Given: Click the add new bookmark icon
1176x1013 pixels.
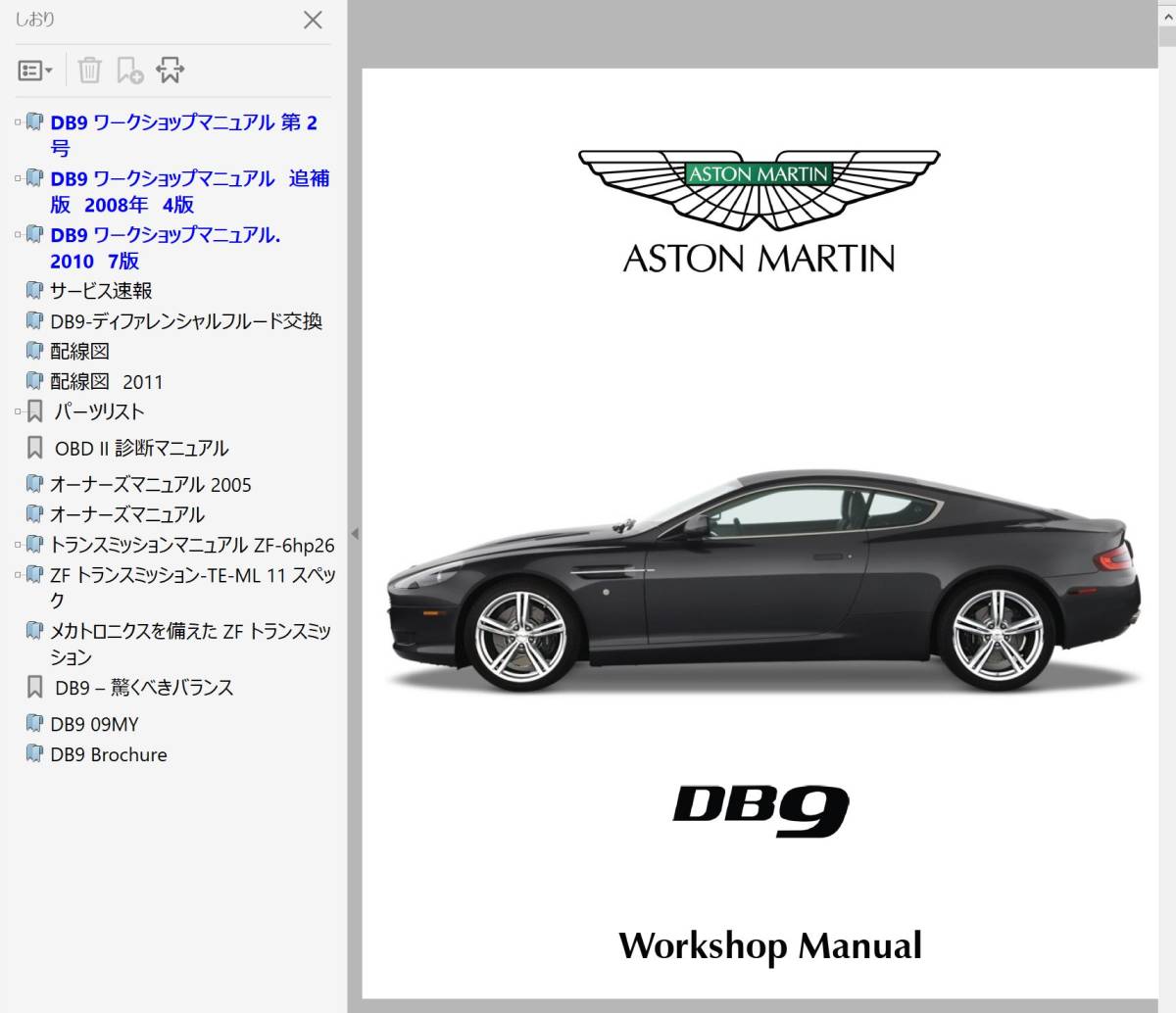Looking at the screenshot, I should [x=129, y=71].
